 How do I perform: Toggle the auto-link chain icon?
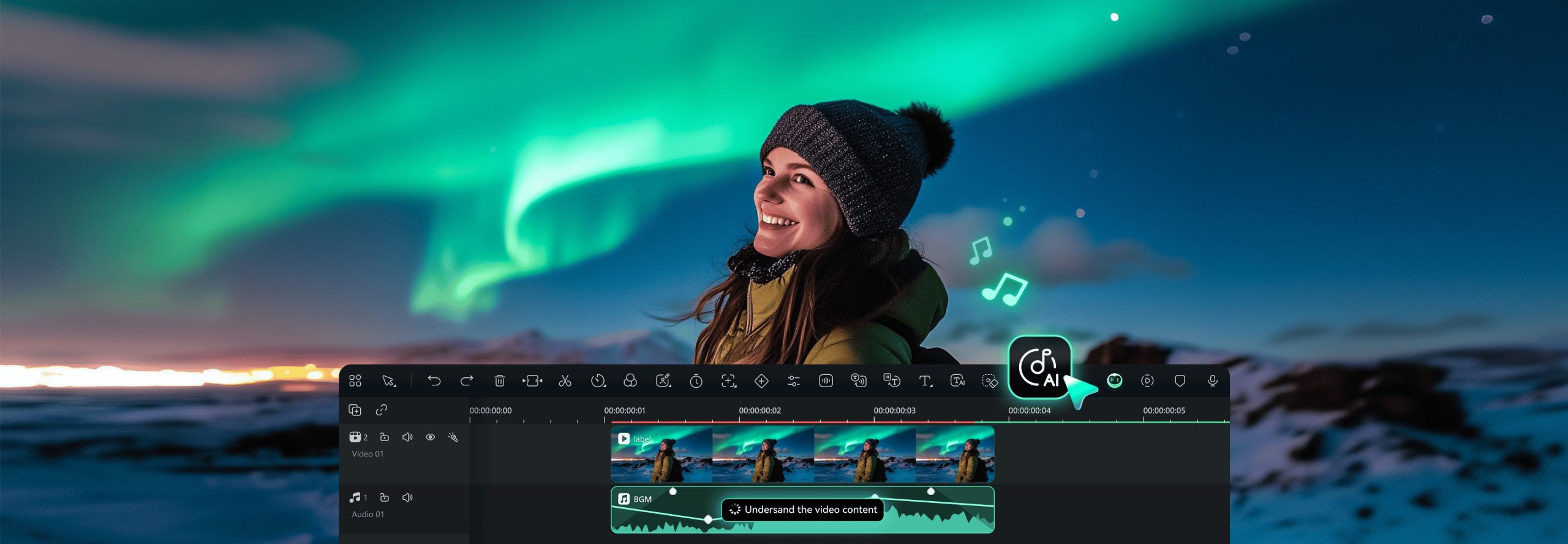coord(381,410)
